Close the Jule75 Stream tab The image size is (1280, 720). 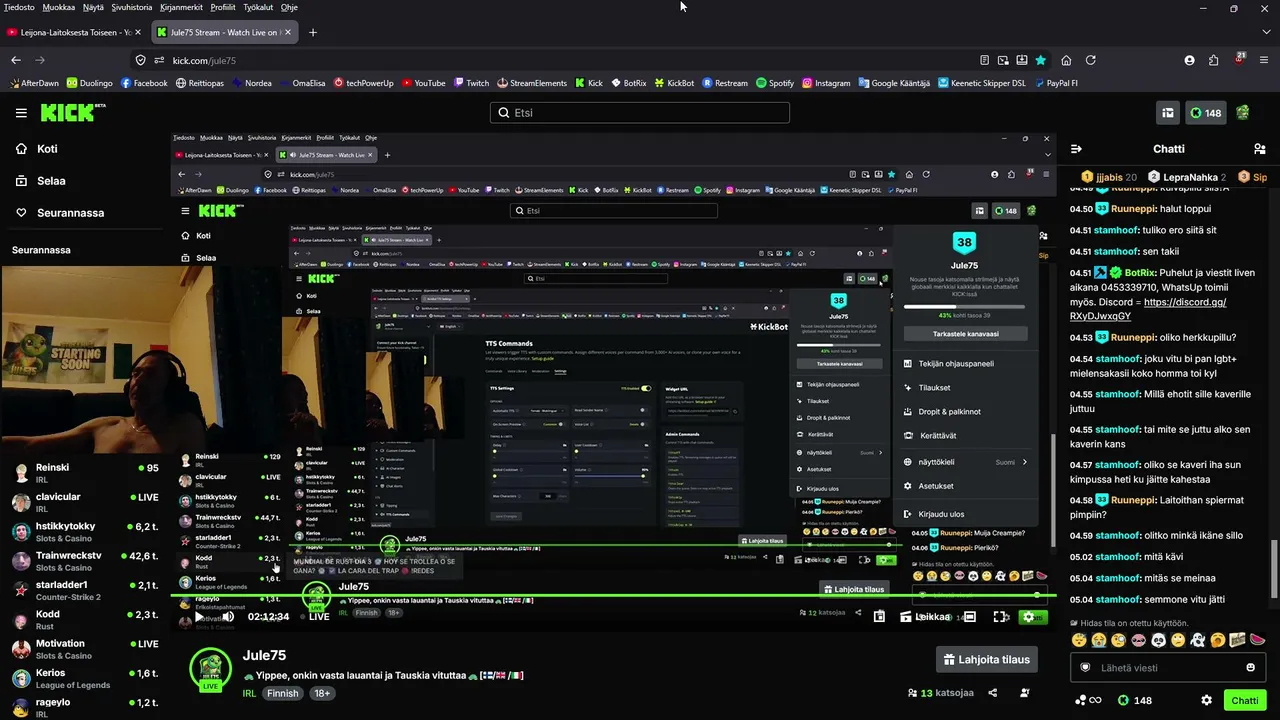click(x=289, y=32)
